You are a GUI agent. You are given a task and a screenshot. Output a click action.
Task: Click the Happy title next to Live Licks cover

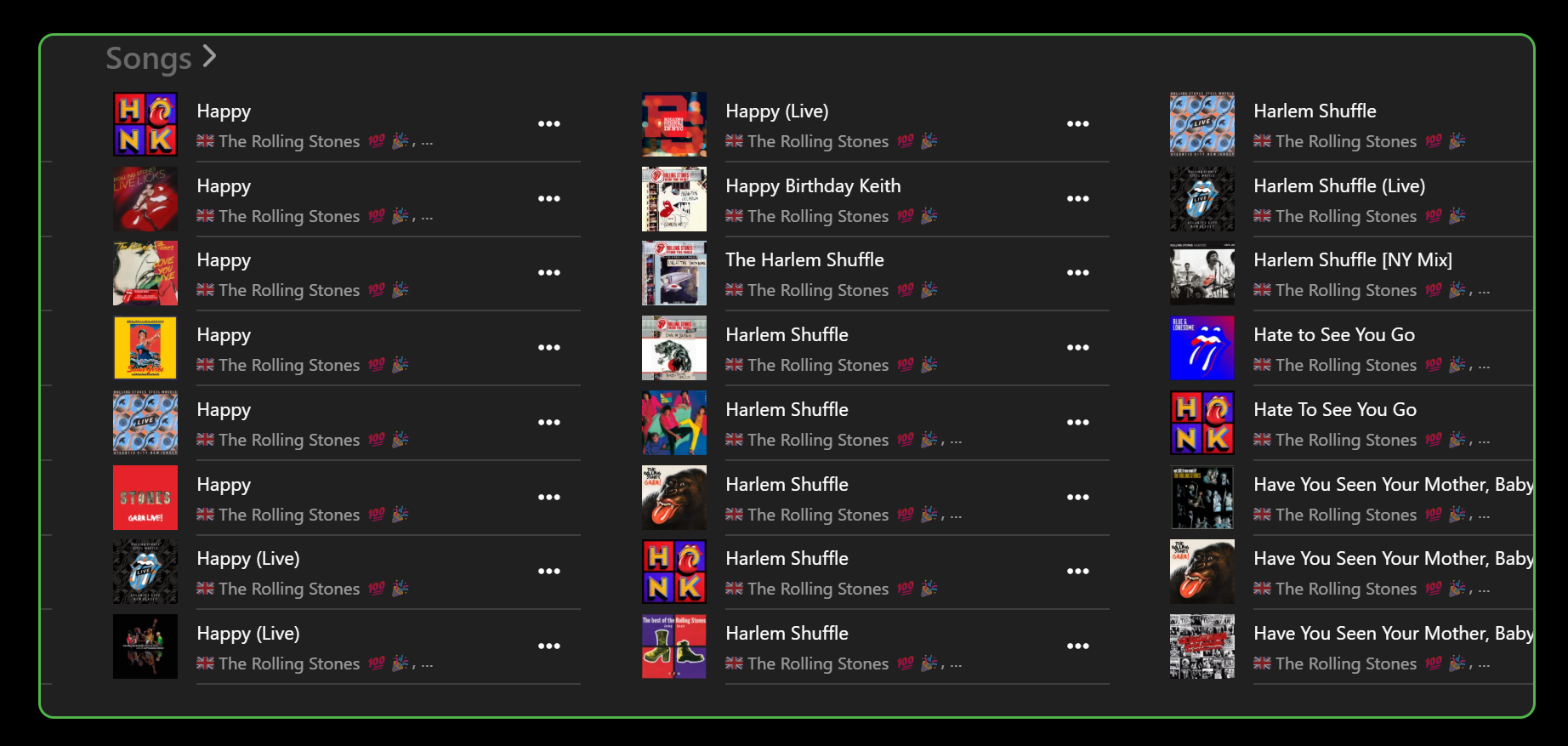pyautogui.click(x=224, y=186)
